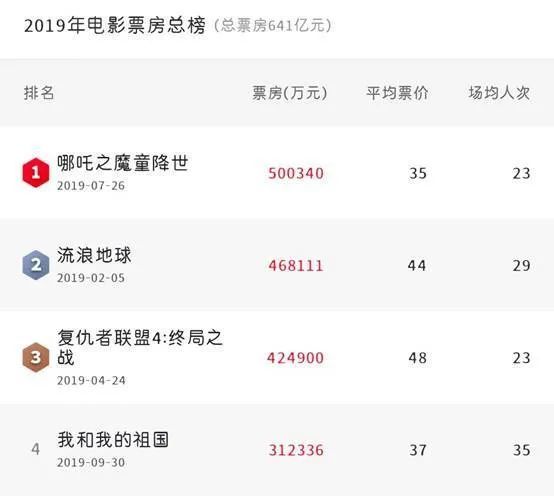Open the movie 我和我的祖国
Image resolution: width=554 pixels, height=502 pixels.
click(113, 440)
